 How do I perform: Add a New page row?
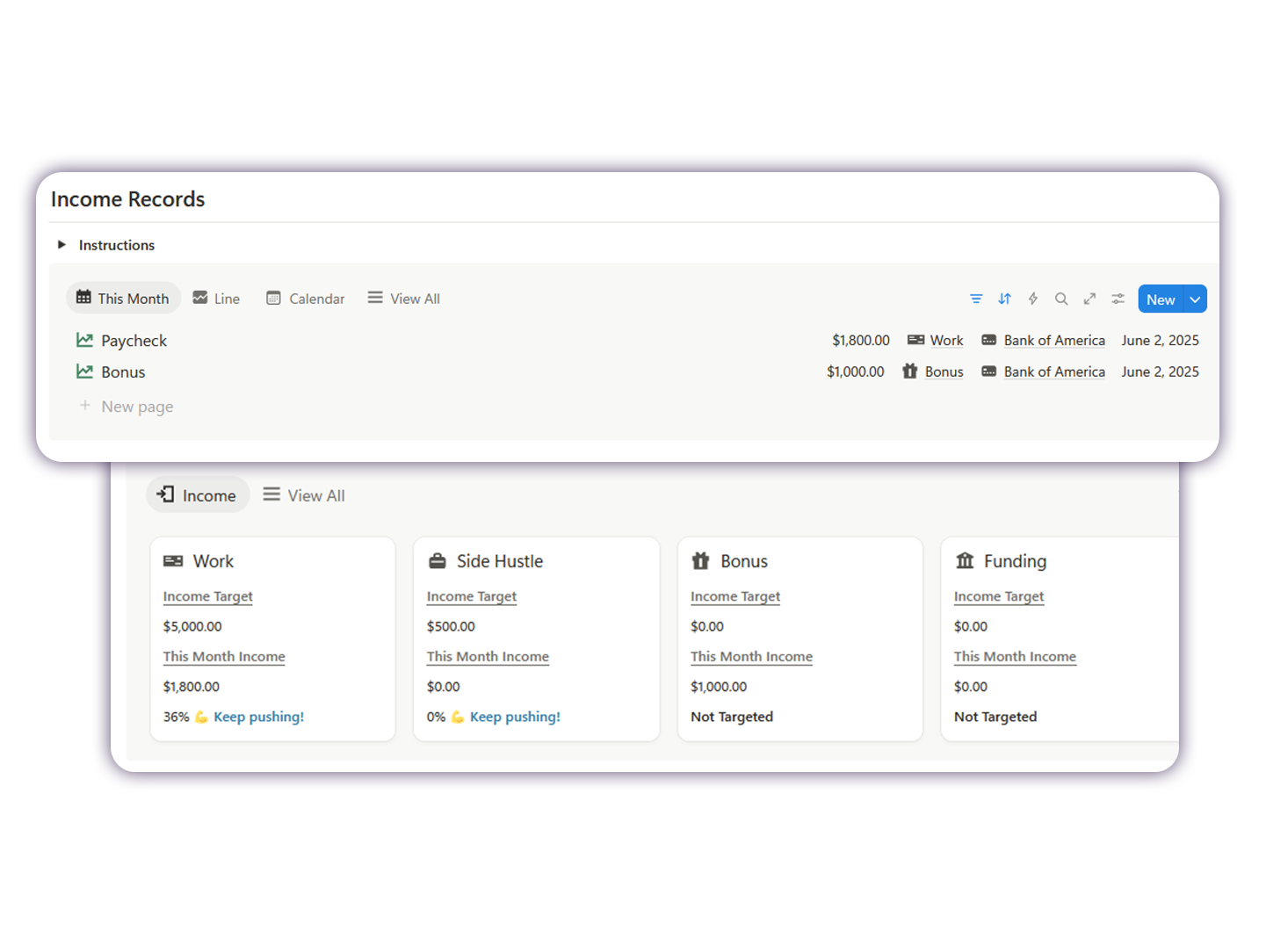[x=137, y=407]
